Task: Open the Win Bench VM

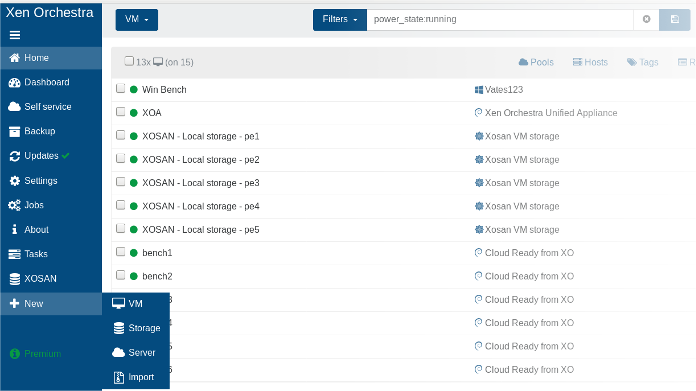Action: (164, 90)
